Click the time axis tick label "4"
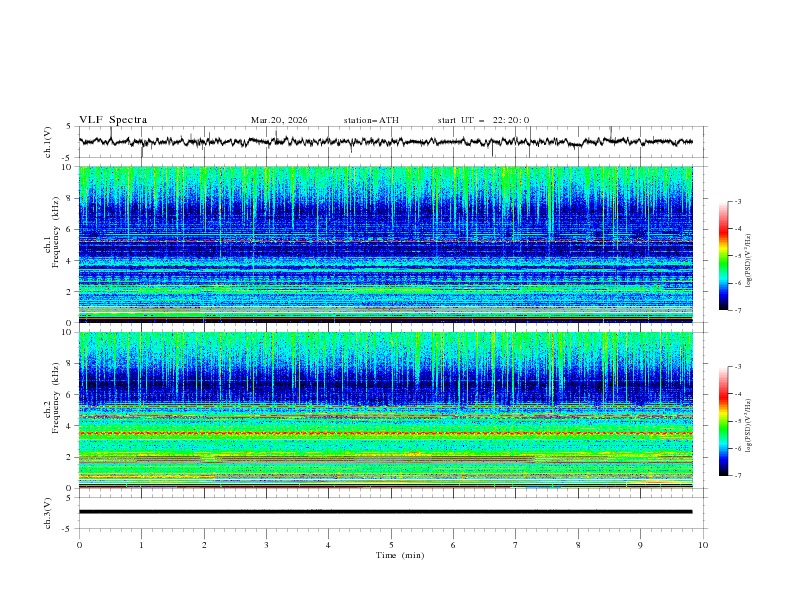 (x=329, y=545)
